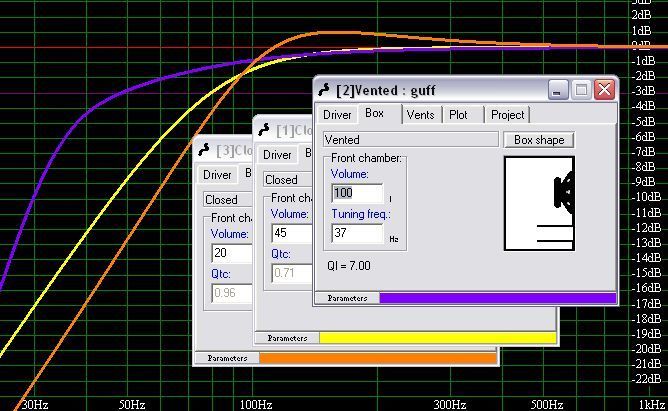Open the Plot tab in the Vented window
Viewport: 668px width, 411px height.
point(458,115)
